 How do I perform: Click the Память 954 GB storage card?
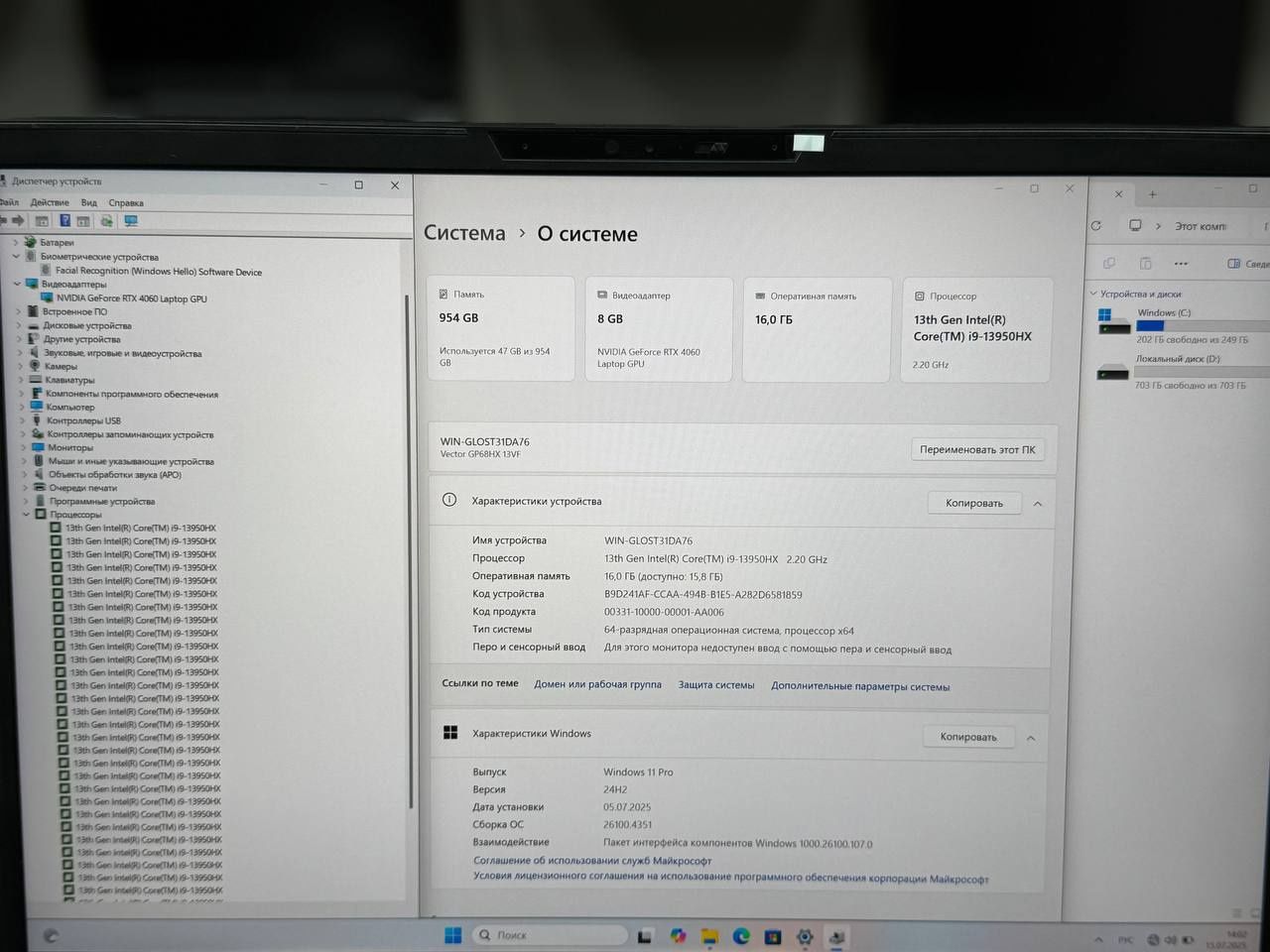coord(501,328)
